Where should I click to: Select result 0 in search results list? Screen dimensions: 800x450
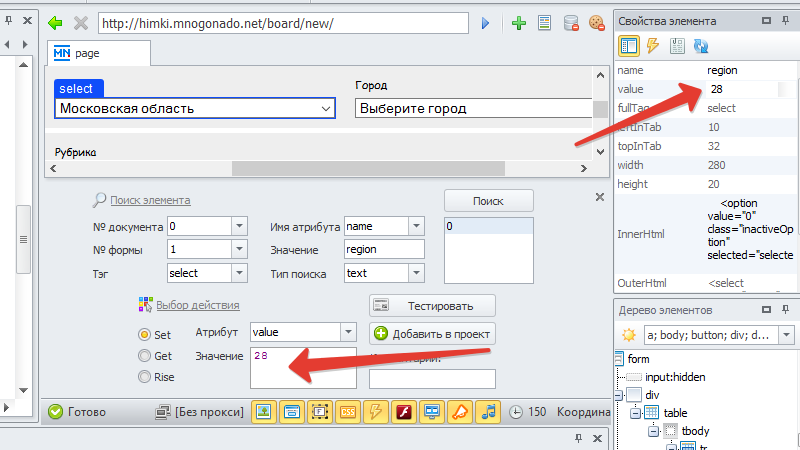[x=489, y=226]
